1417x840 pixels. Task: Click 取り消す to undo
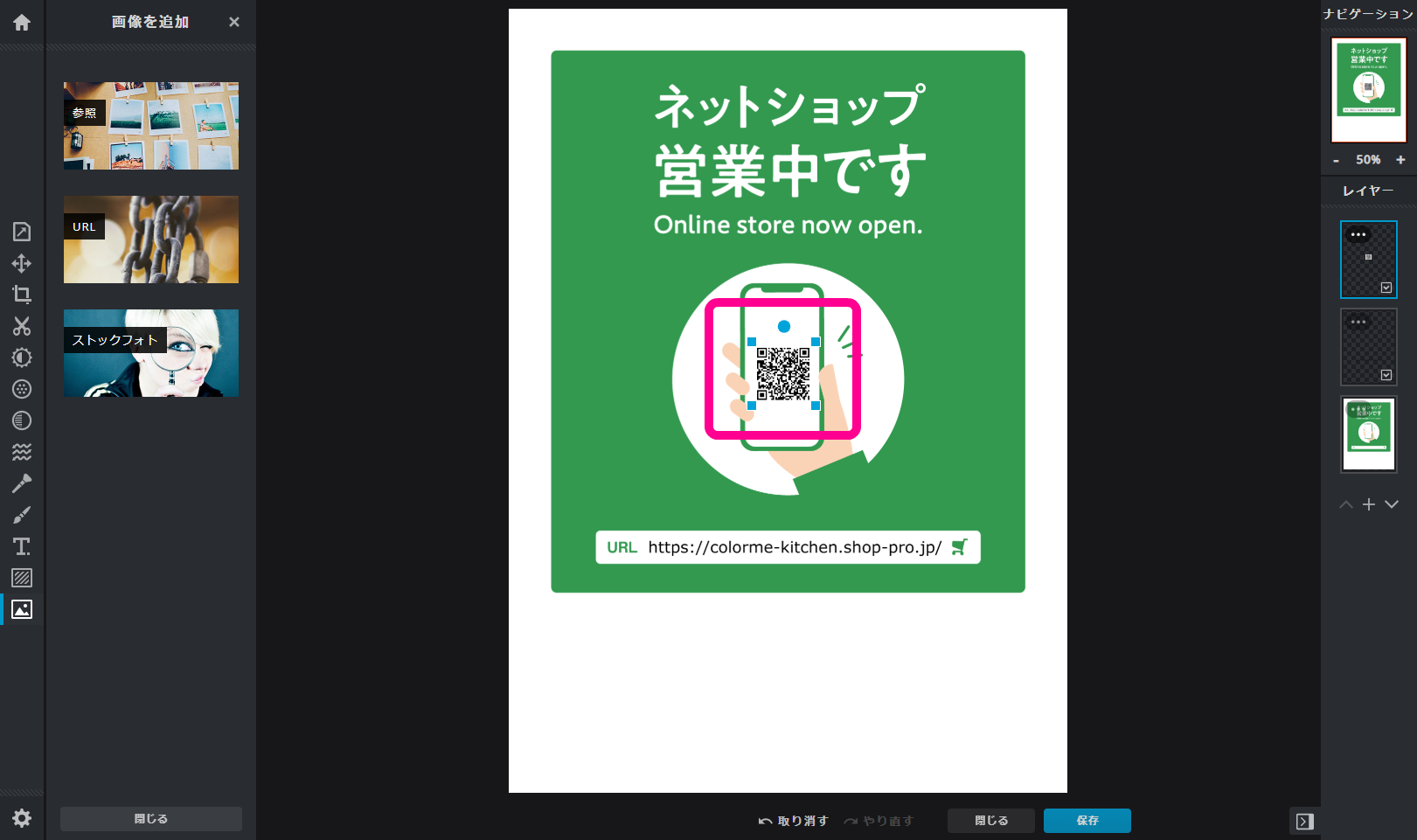click(793, 821)
